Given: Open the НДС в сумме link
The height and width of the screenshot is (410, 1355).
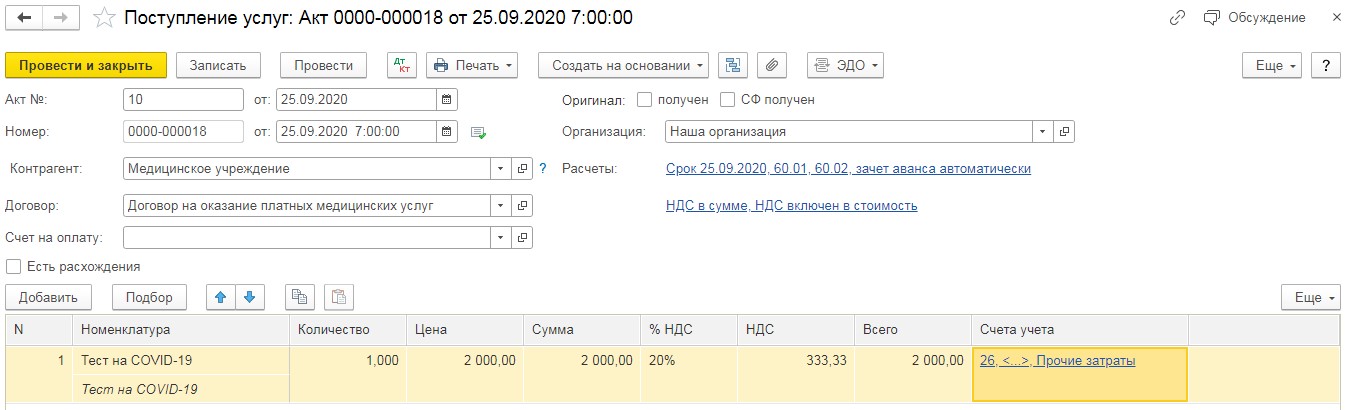Looking at the screenshot, I should click(x=791, y=206).
